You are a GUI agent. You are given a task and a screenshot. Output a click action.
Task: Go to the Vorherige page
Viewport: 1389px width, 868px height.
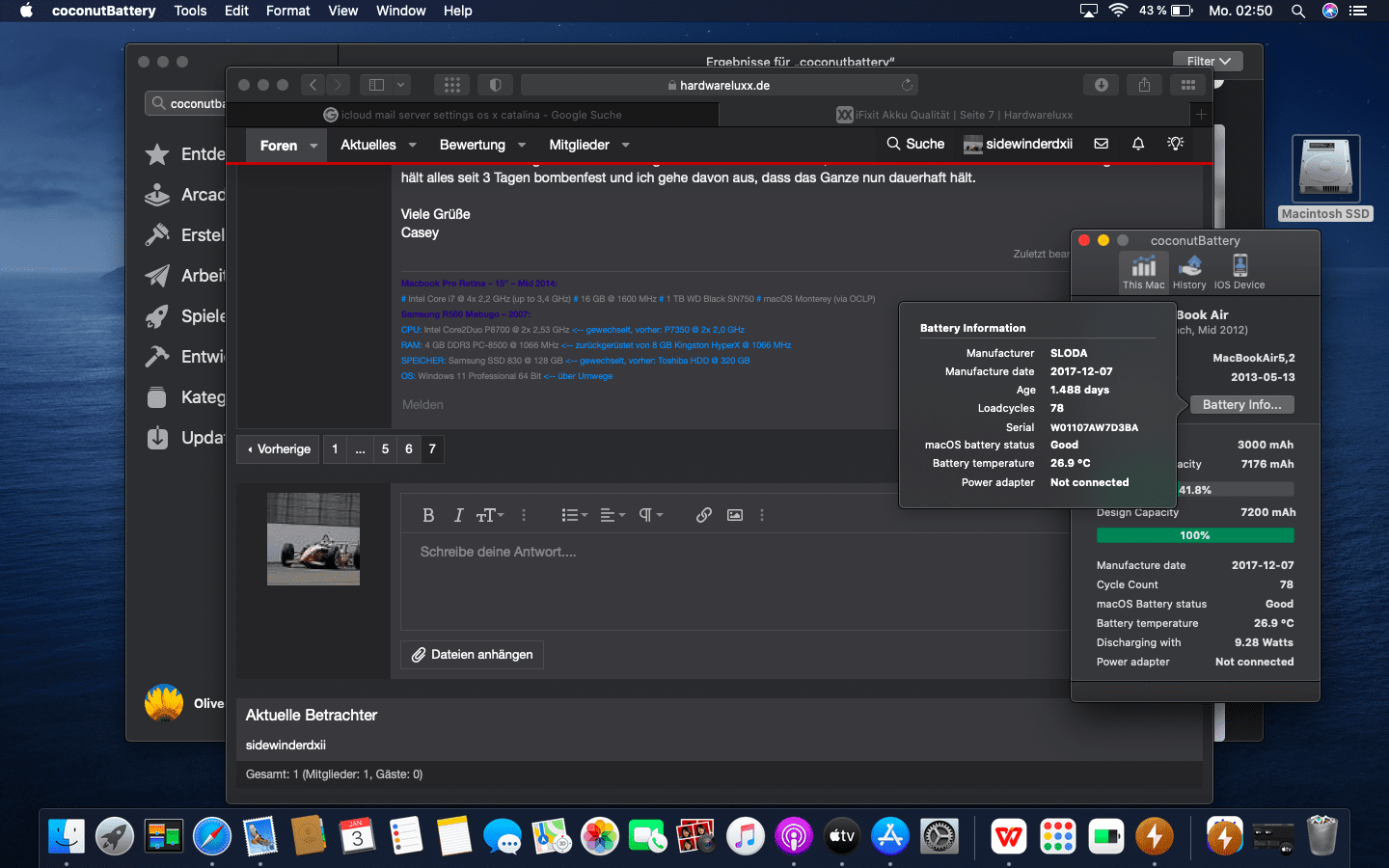pyautogui.click(x=279, y=449)
